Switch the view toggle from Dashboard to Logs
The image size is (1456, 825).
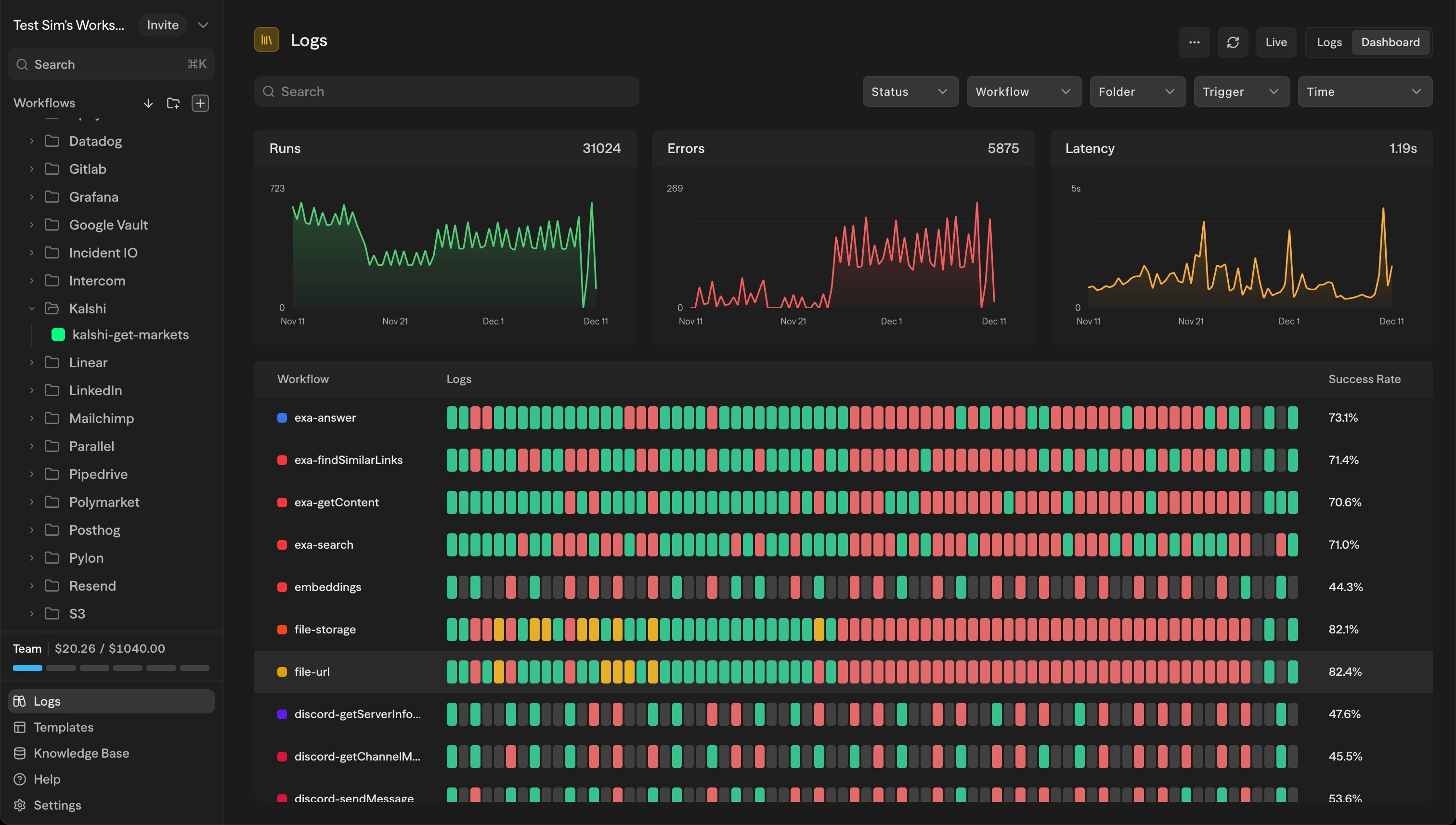coord(1328,42)
